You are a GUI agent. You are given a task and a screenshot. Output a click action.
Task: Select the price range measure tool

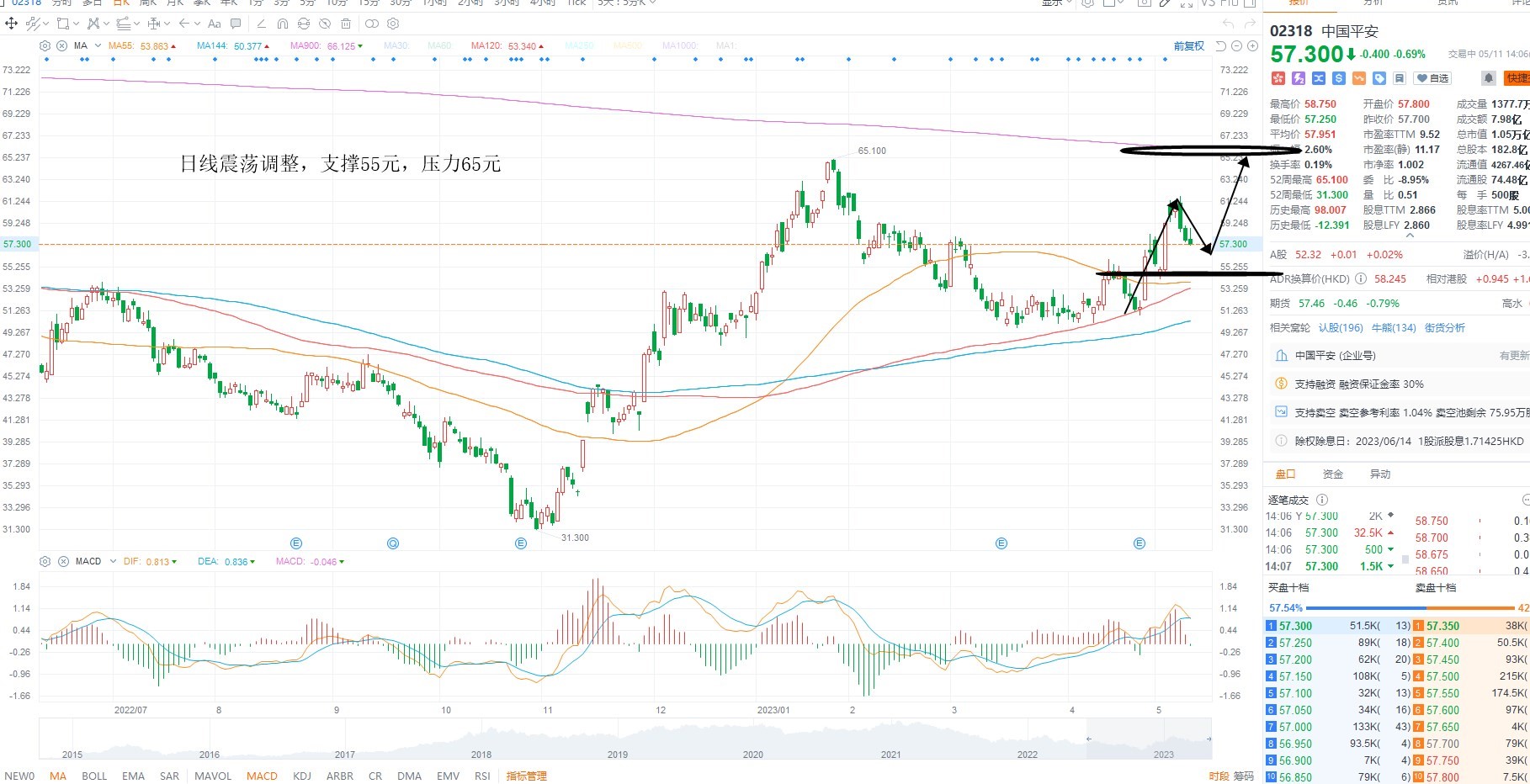[x=154, y=24]
